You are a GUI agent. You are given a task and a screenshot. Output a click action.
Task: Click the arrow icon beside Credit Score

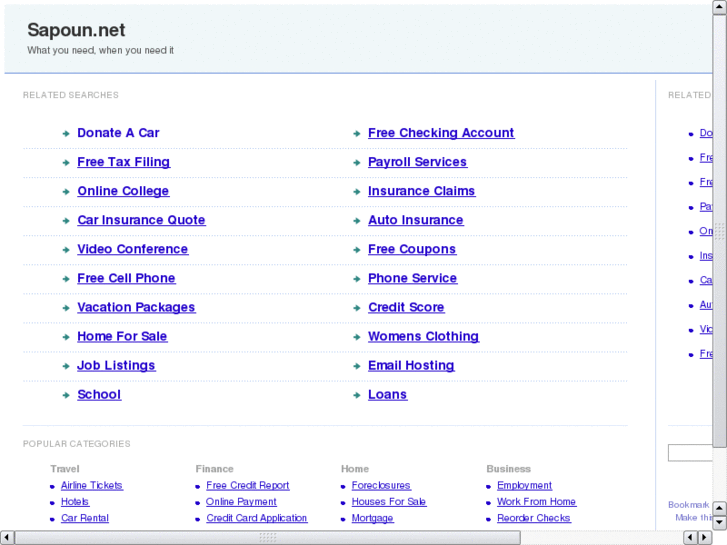[357, 308]
